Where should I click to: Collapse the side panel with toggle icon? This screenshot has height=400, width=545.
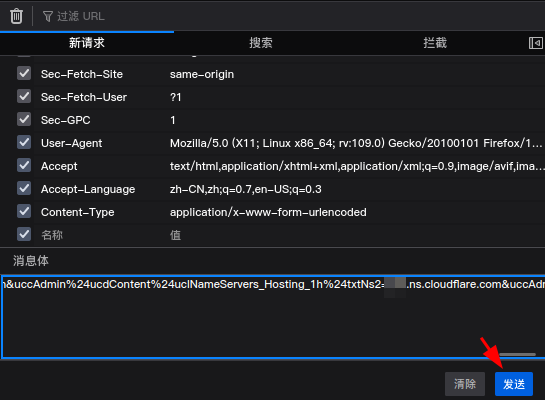[536, 43]
